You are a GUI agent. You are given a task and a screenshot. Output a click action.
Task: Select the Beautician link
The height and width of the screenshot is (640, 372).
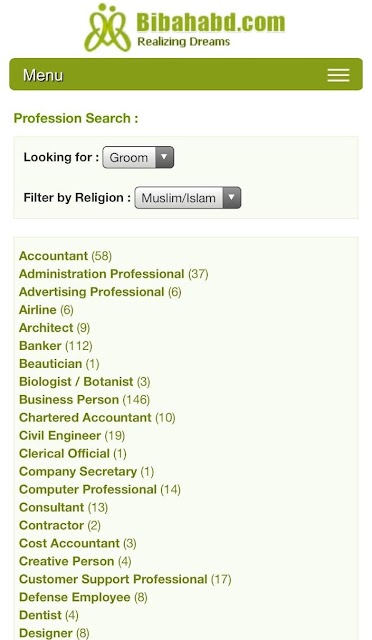click(51, 364)
